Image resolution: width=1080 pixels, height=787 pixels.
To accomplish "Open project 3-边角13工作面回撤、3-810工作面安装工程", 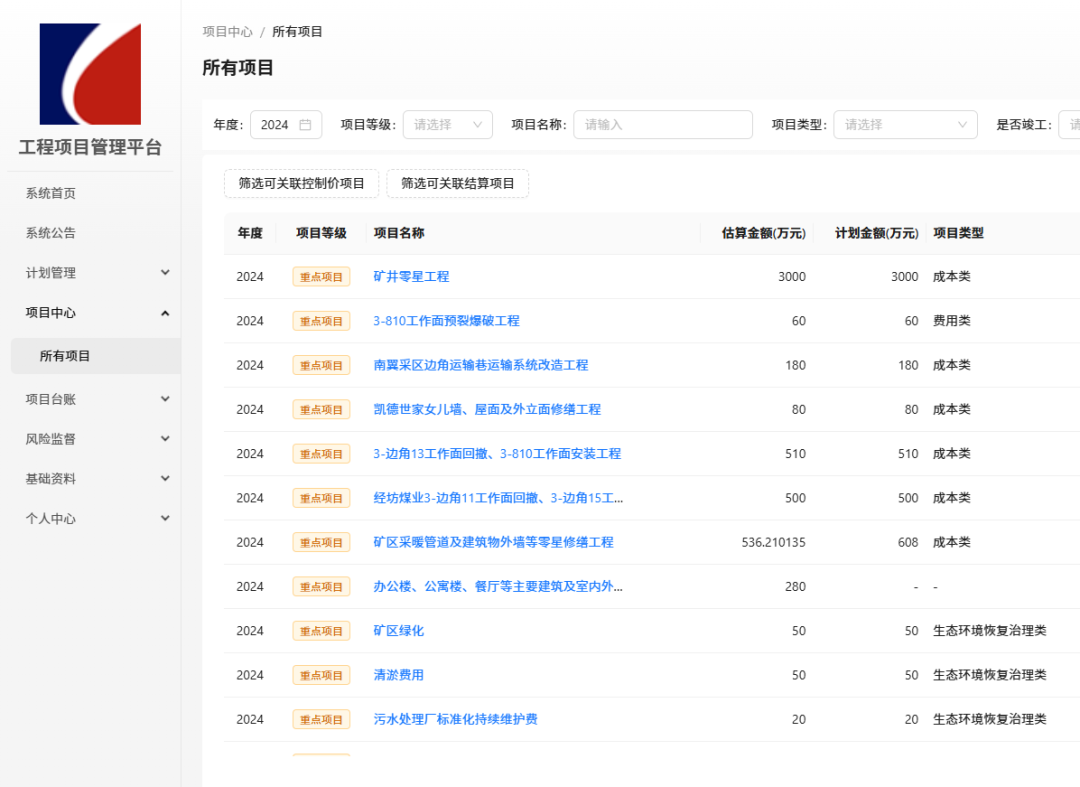I will click(x=497, y=454).
